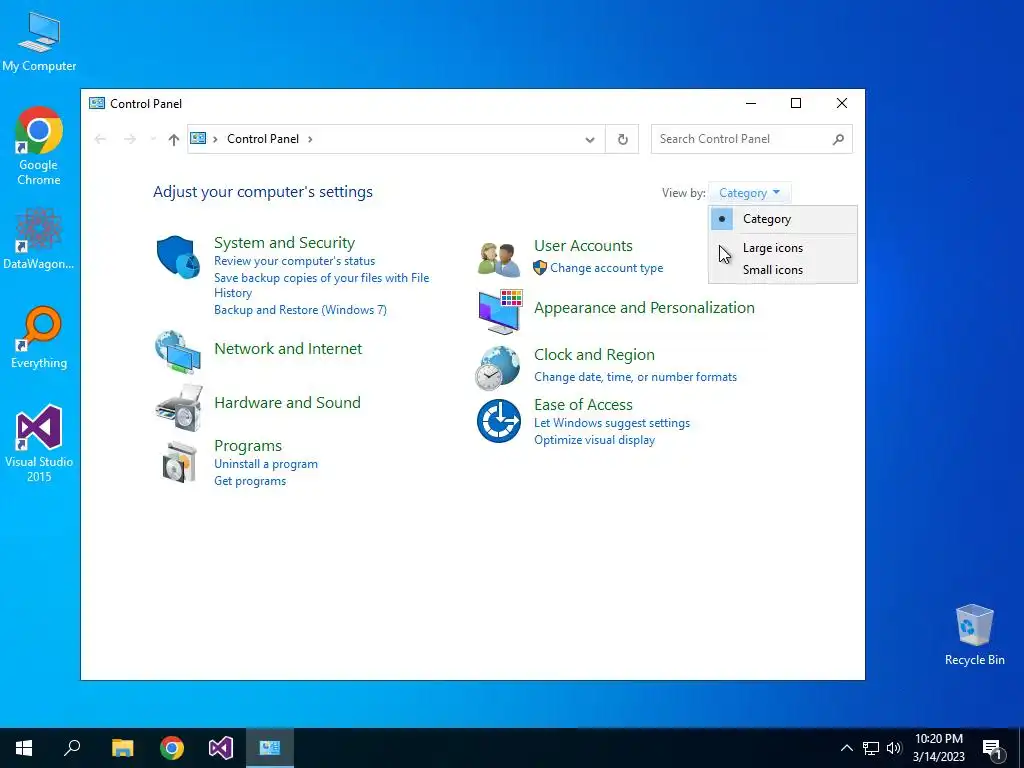The height and width of the screenshot is (768, 1024).
Task: Open the System and Security shield icon
Action: (178, 257)
